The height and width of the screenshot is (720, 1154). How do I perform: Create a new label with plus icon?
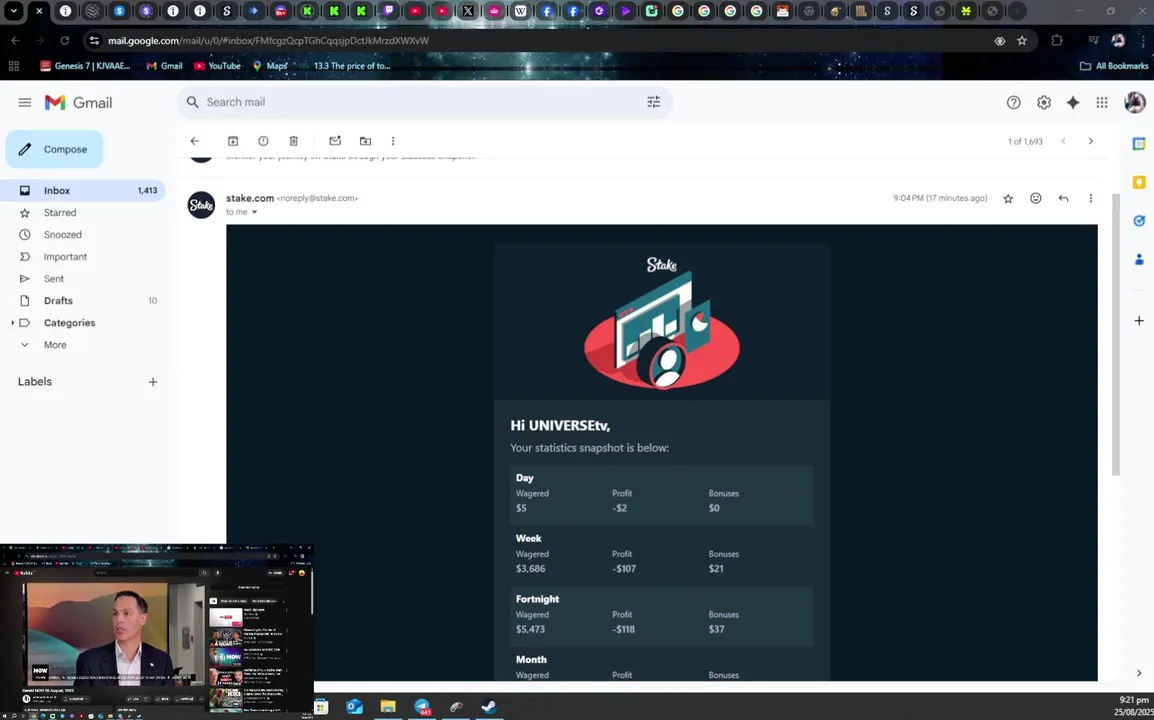(152, 382)
